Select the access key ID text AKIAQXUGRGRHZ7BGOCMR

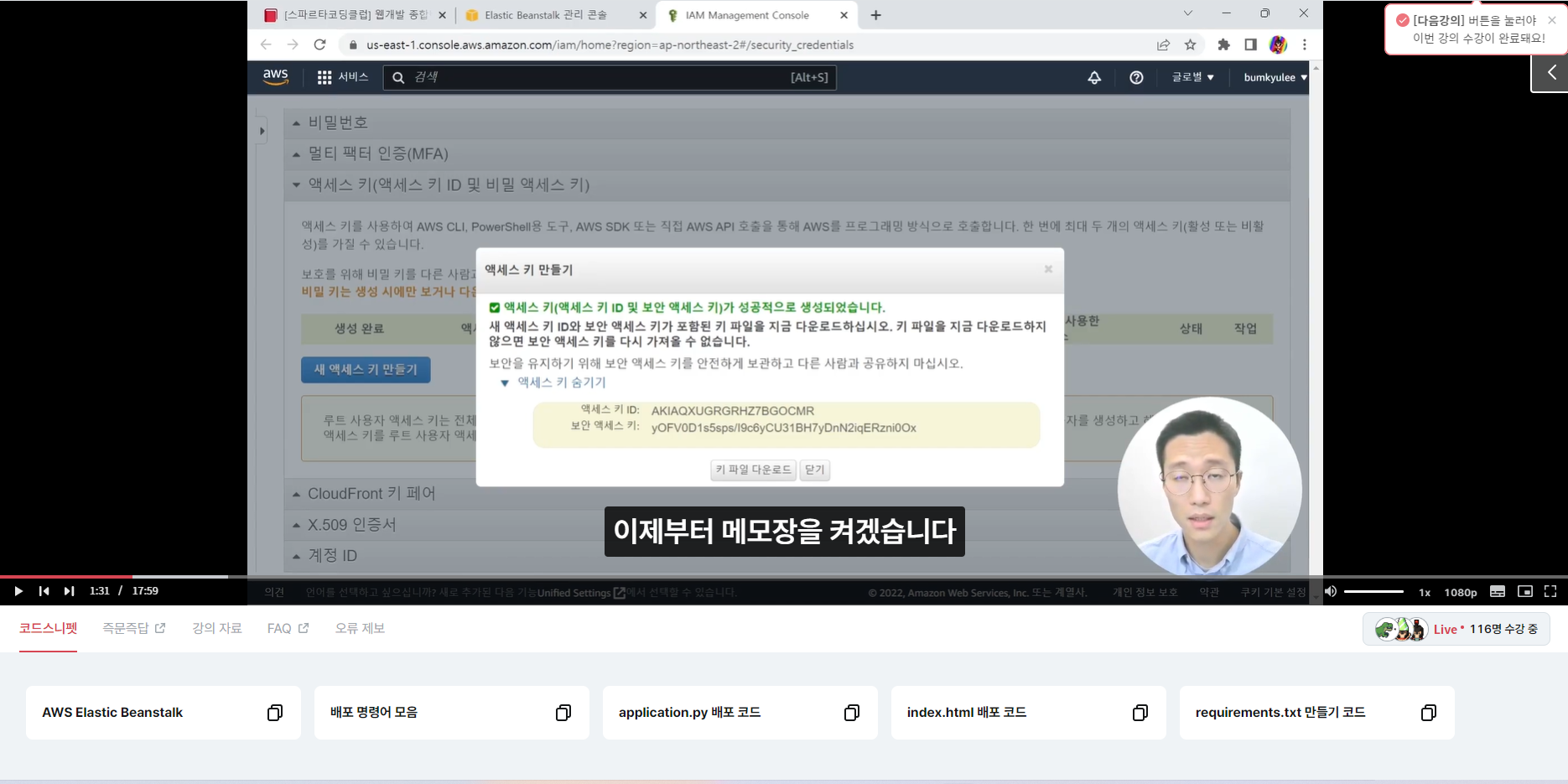click(733, 411)
